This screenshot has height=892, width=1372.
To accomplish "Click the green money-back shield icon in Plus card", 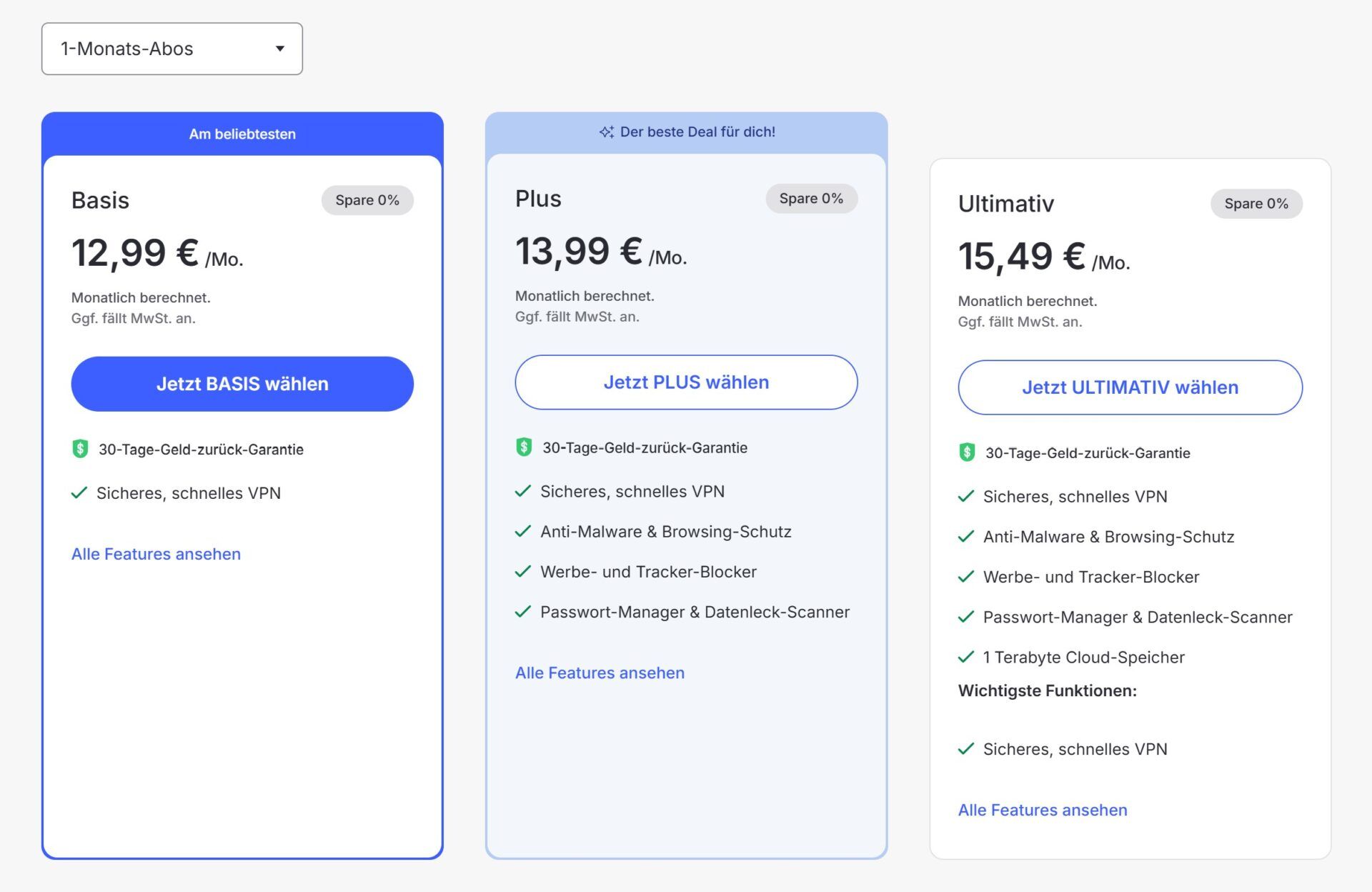I will [524, 447].
